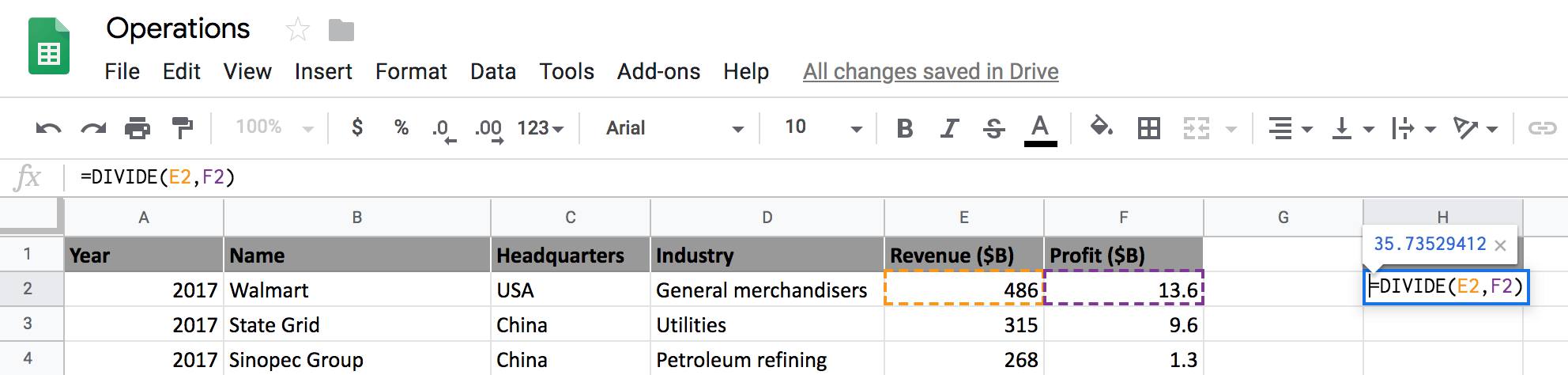Click the merge cells icon
Image resolution: width=1568 pixels, height=375 pixels.
coord(1197,128)
